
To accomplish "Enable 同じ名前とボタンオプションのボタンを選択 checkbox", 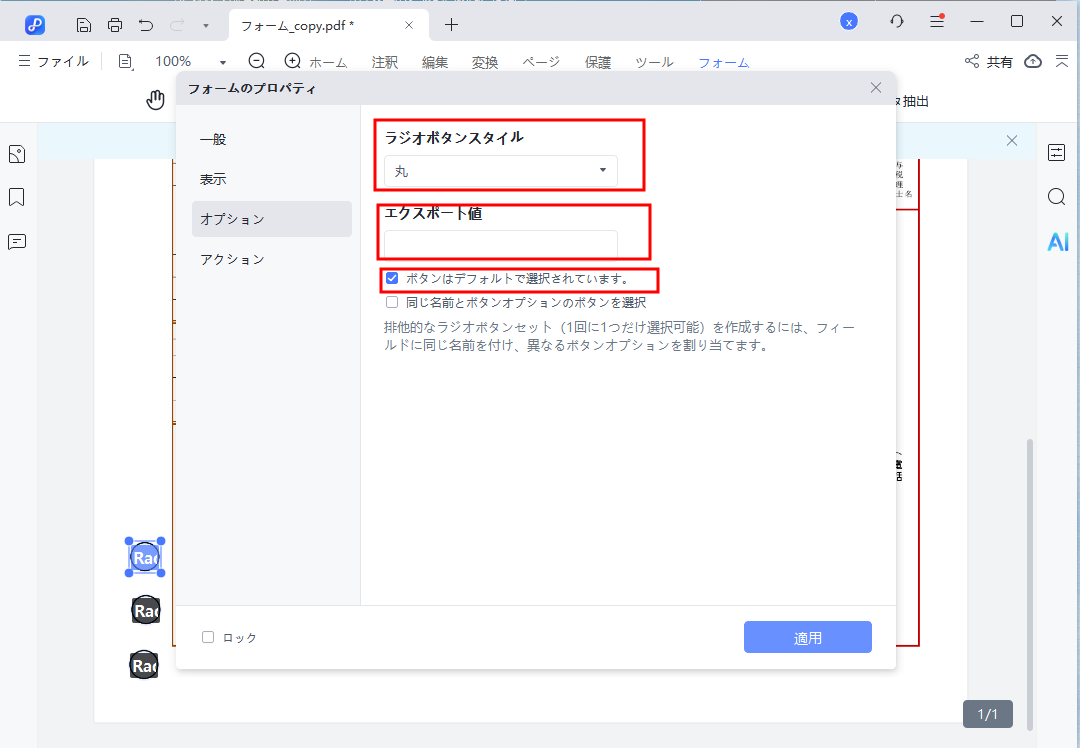I will point(392,302).
